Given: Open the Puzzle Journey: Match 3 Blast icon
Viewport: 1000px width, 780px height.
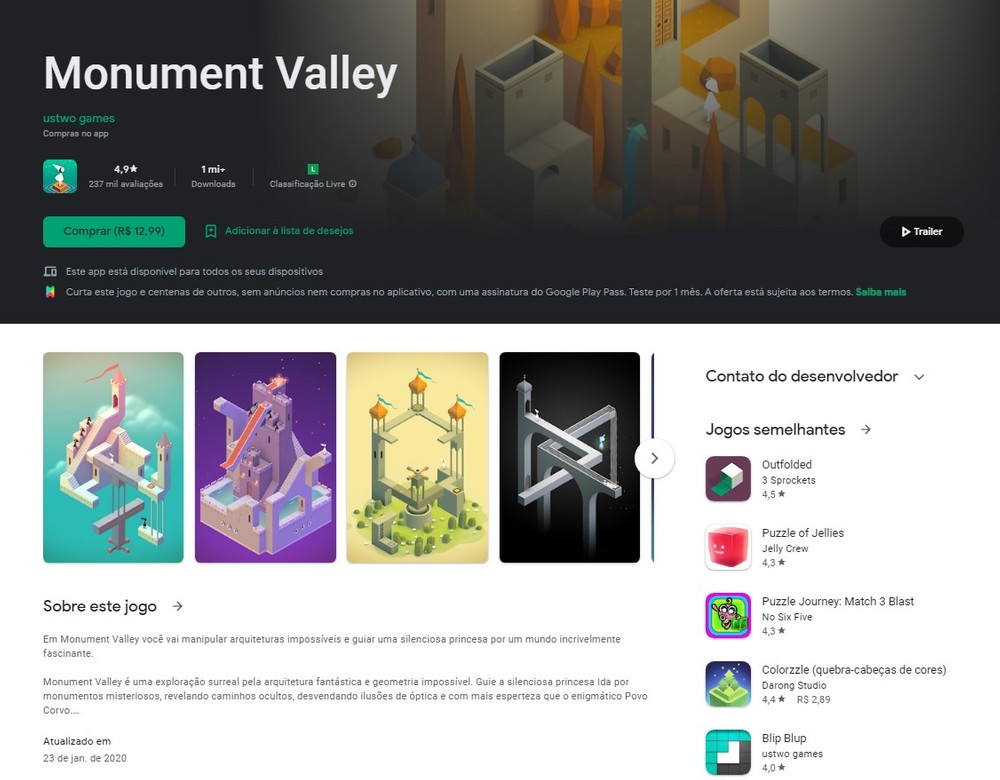Looking at the screenshot, I should click(728, 615).
